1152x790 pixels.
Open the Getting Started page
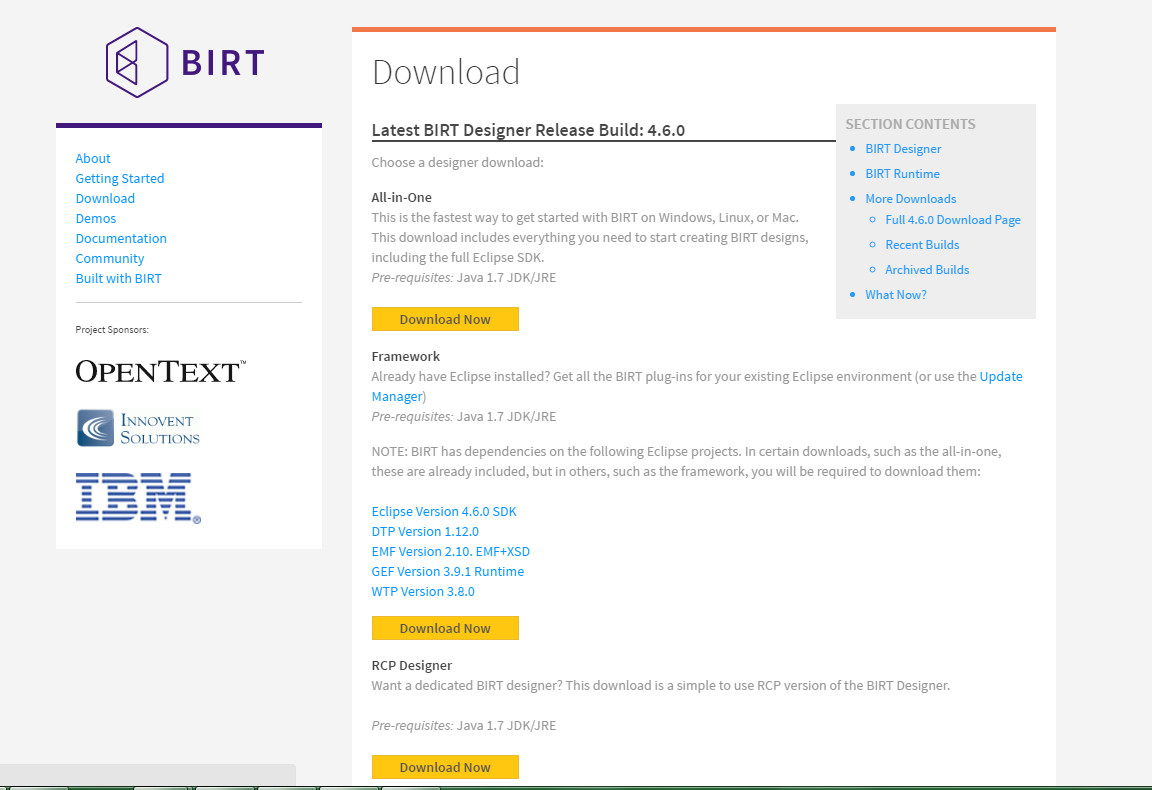pyautogui.click(x=119, y=178)
